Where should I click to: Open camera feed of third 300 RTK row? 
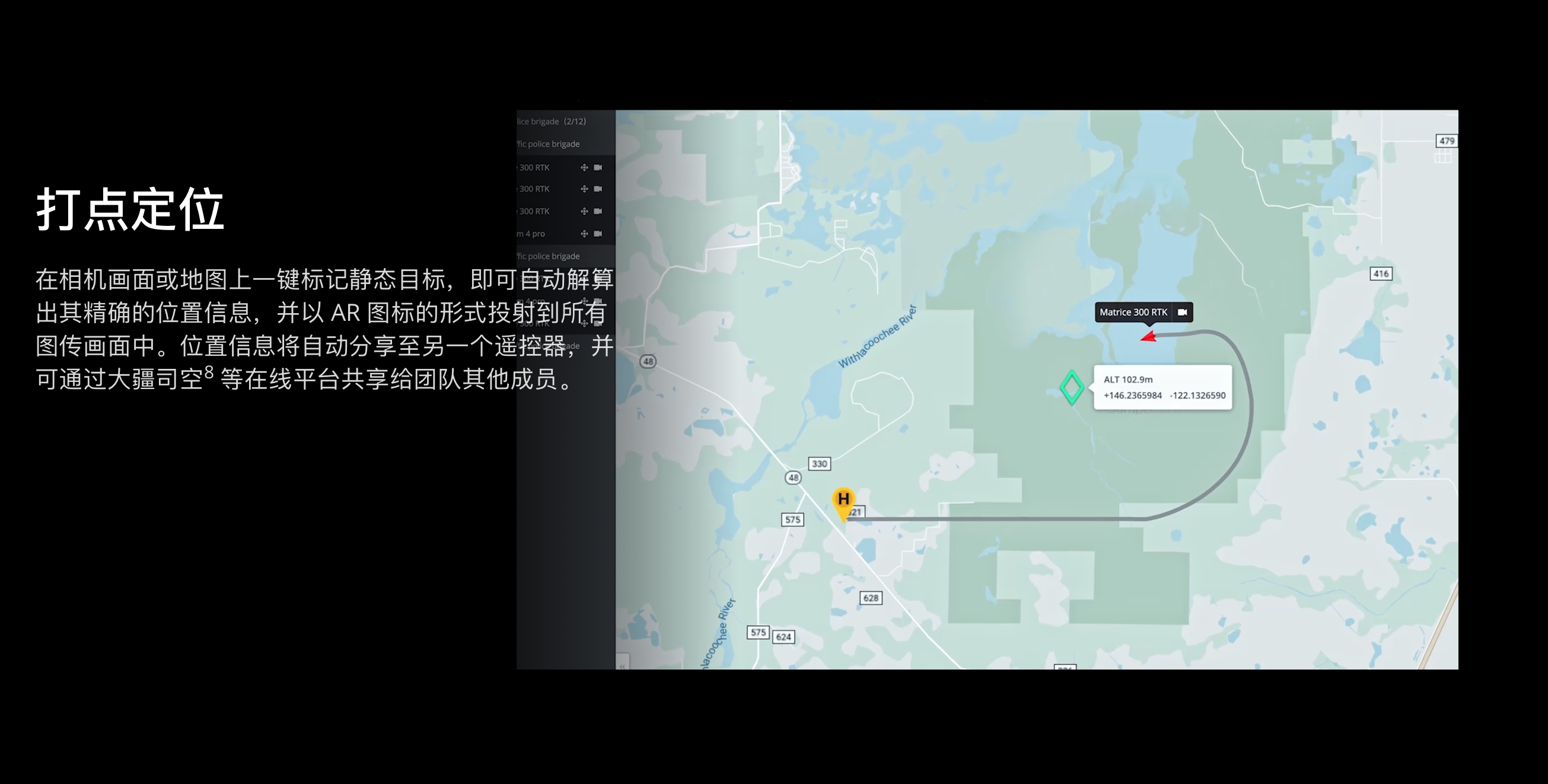[598, 211]
